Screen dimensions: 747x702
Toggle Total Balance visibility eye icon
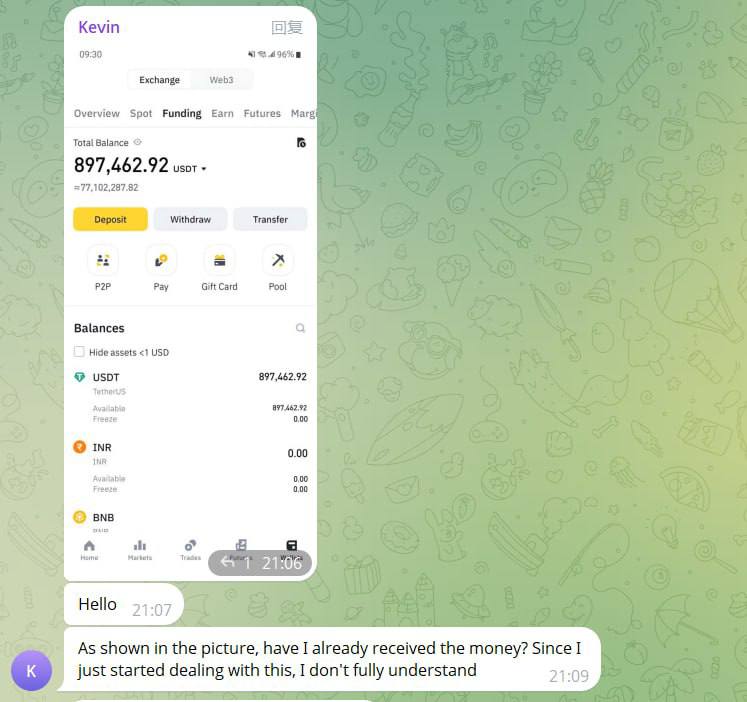pyautogui.click(x=138, y=142)
